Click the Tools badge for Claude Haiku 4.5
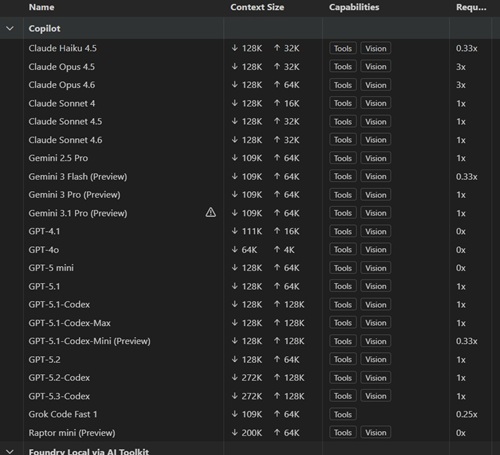The height and width of the screenshot is (455, 500). [343, 48]
